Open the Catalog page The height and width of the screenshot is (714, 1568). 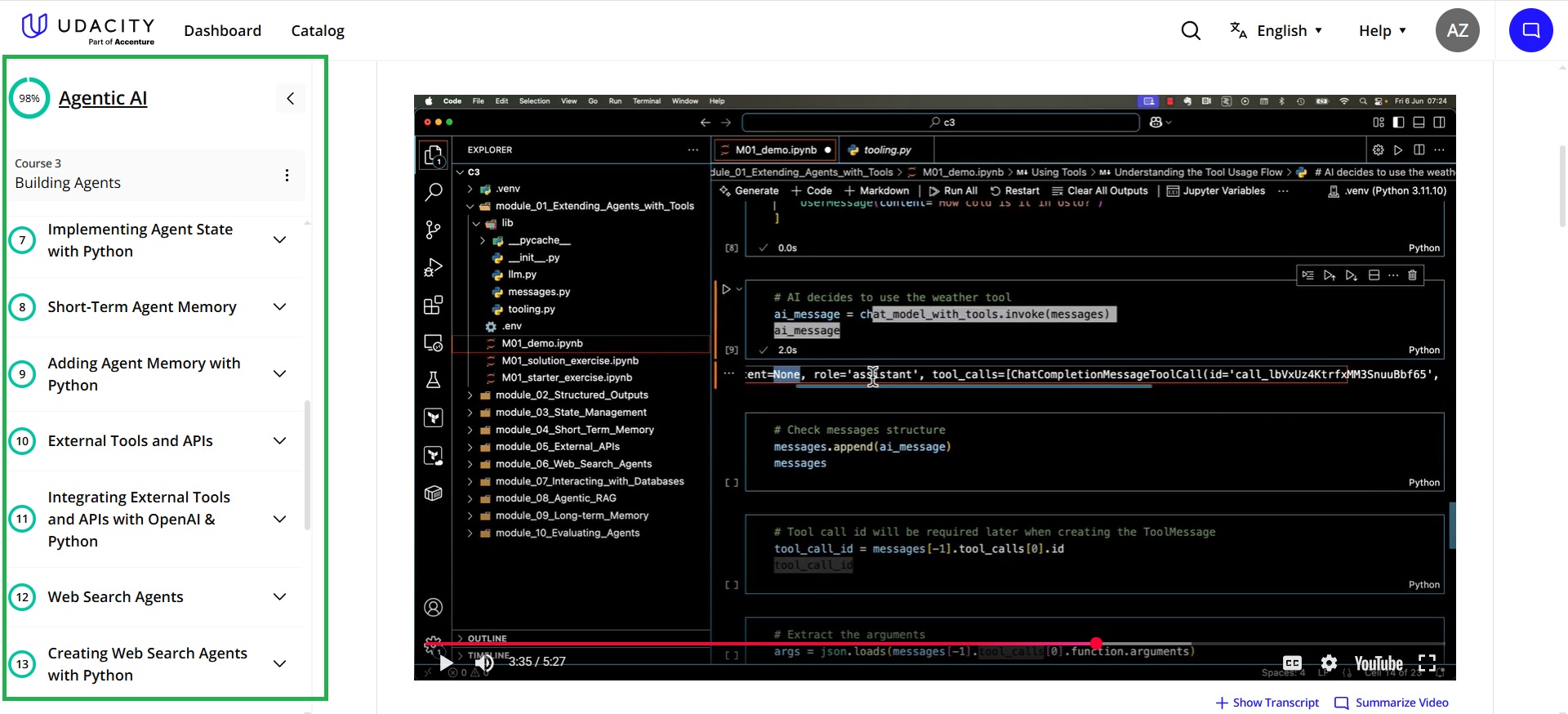pos(318,31)
